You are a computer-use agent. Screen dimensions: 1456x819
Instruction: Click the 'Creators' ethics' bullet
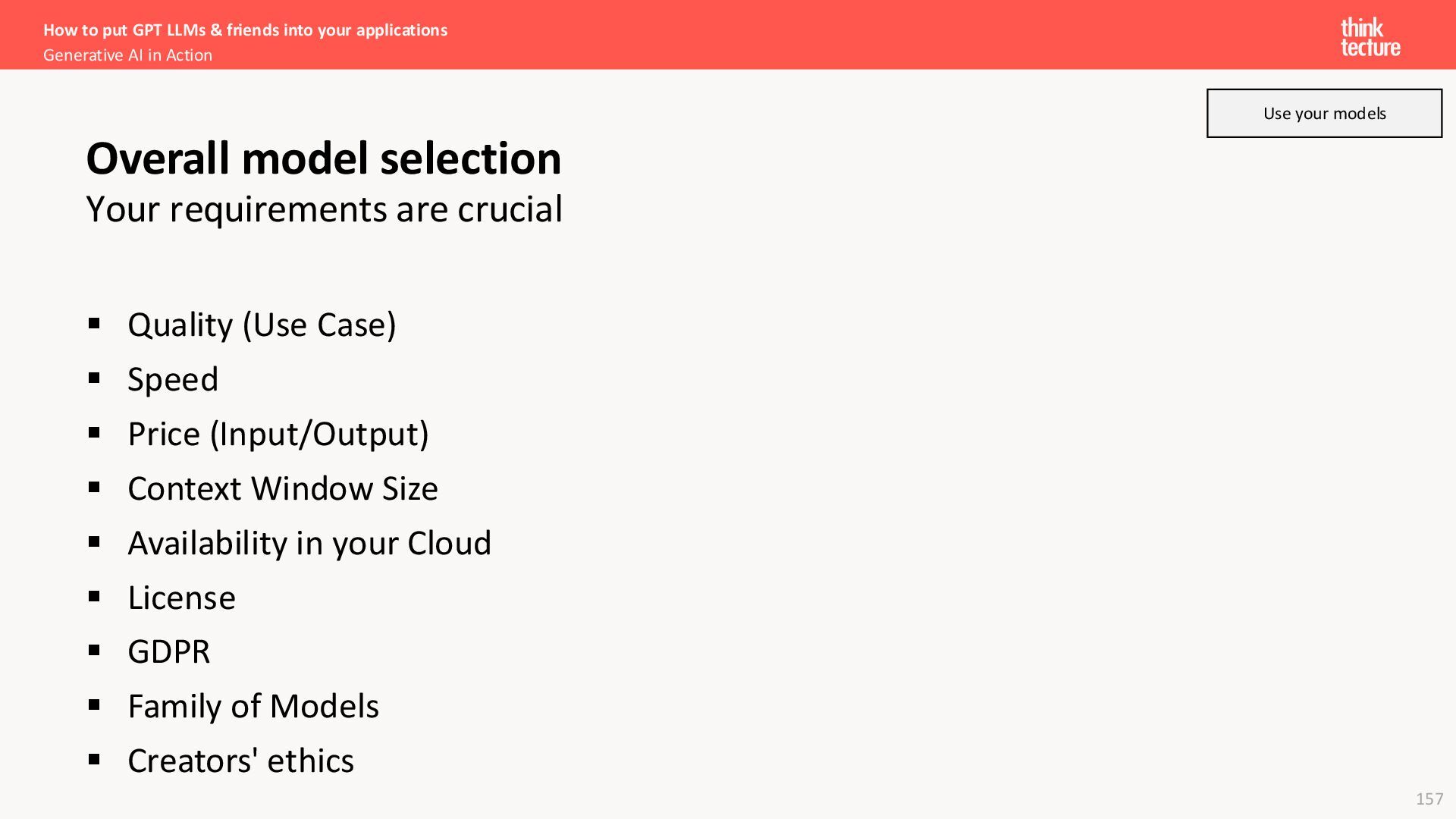click(240, 761)
